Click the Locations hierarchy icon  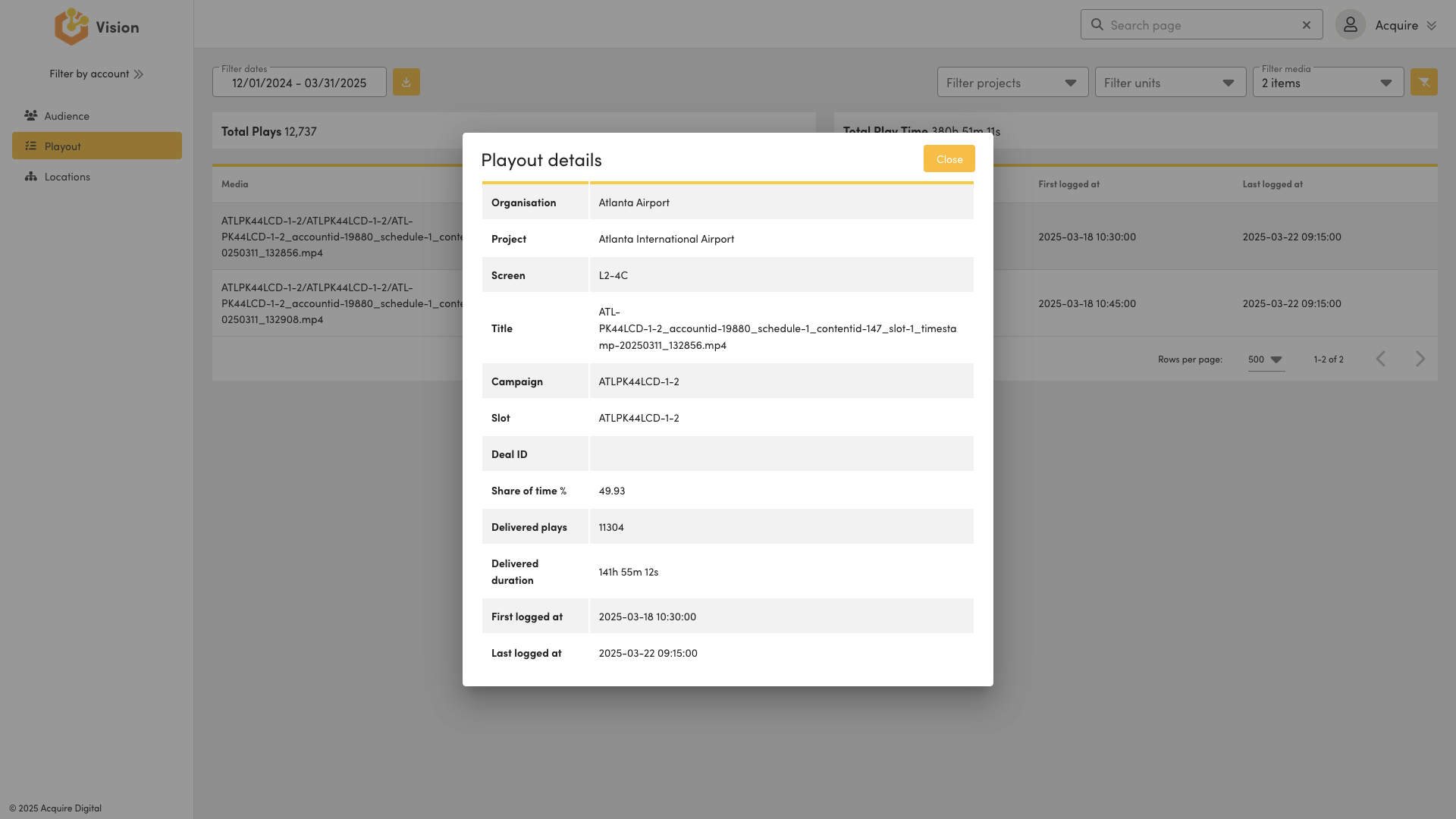31,176
